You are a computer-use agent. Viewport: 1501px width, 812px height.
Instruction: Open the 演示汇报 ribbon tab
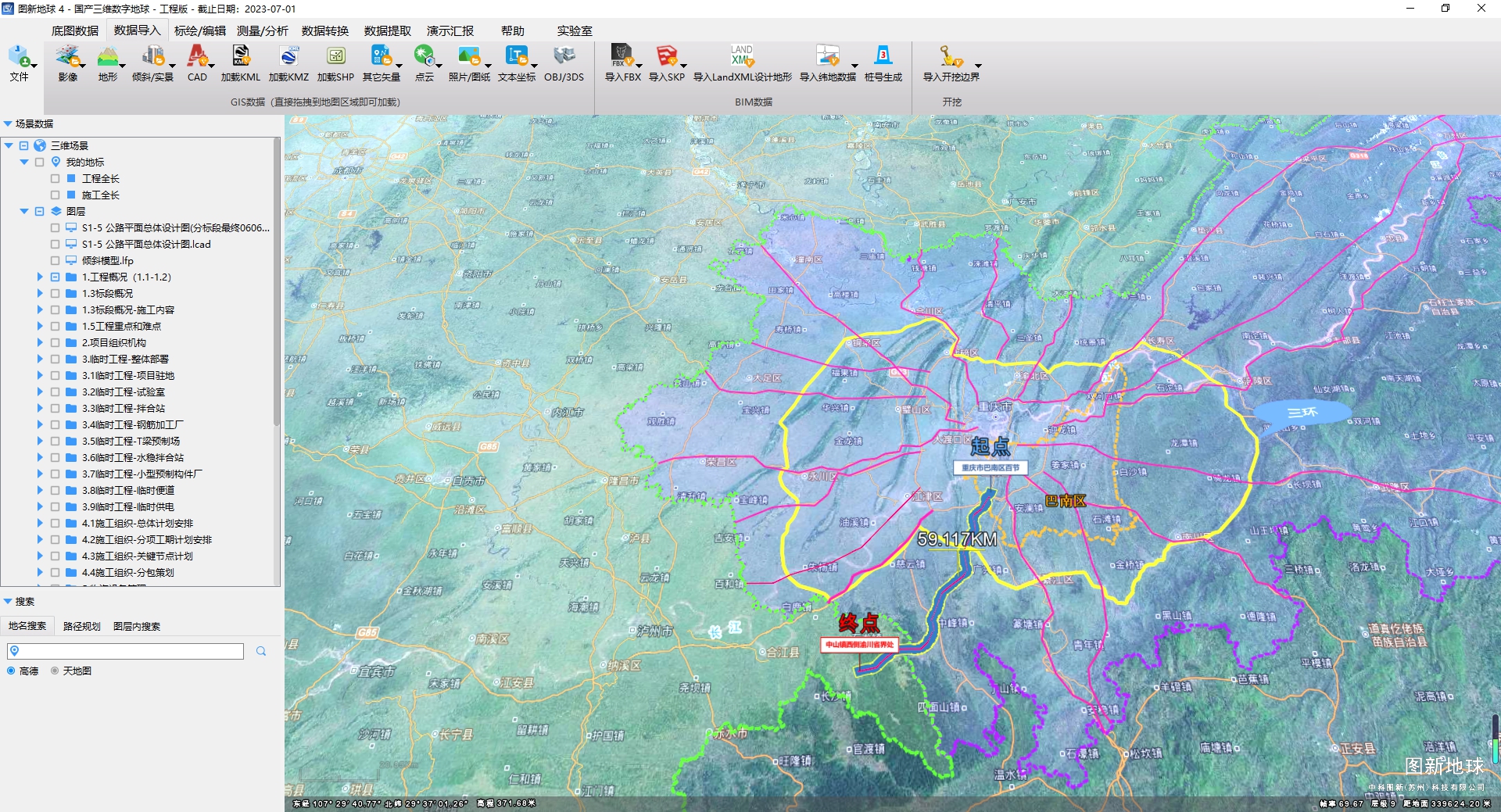[450, 30]
